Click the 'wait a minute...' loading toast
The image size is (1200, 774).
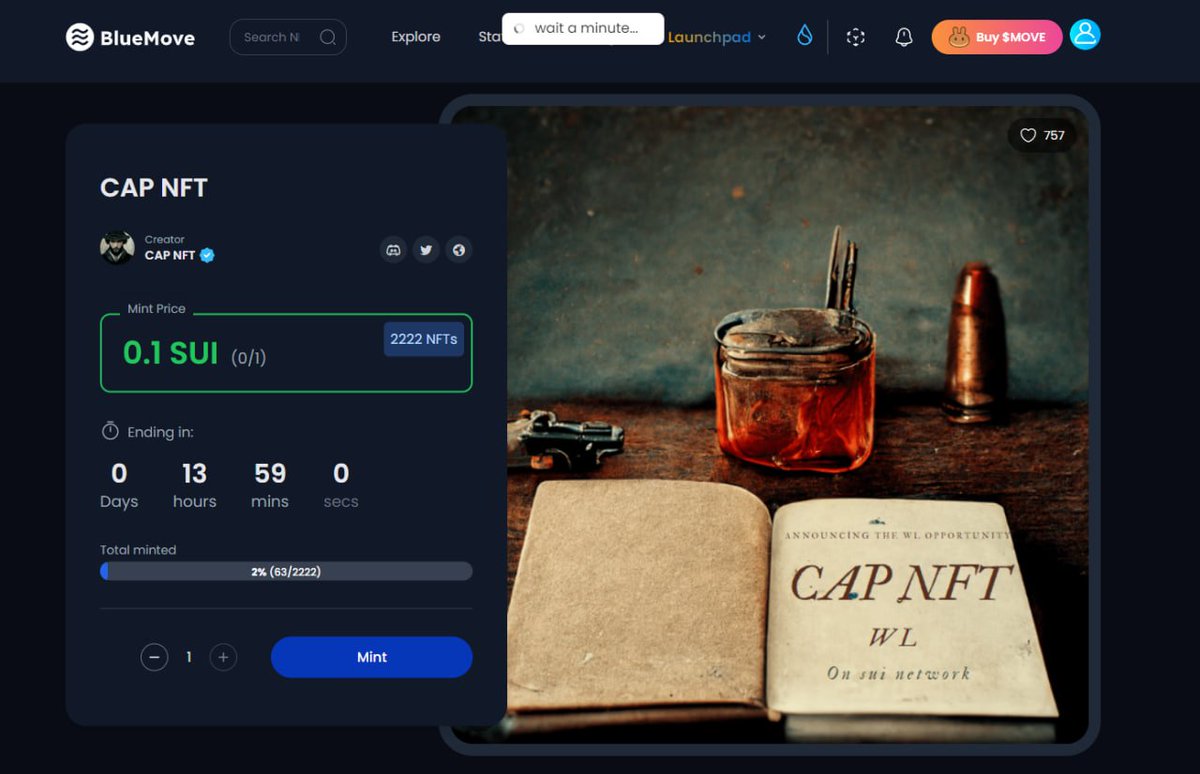point(583,28)
